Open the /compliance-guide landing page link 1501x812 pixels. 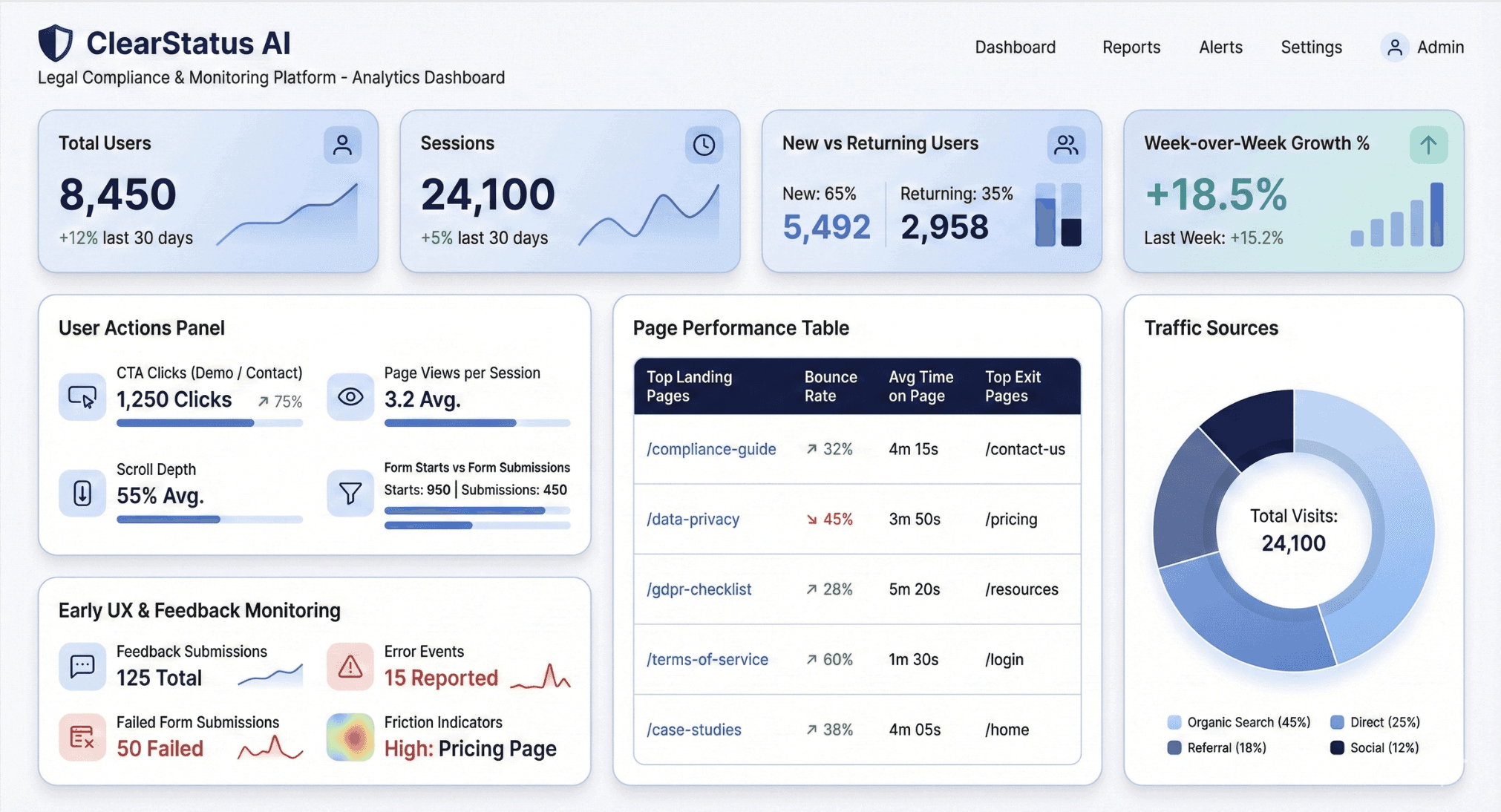[710, 449]
